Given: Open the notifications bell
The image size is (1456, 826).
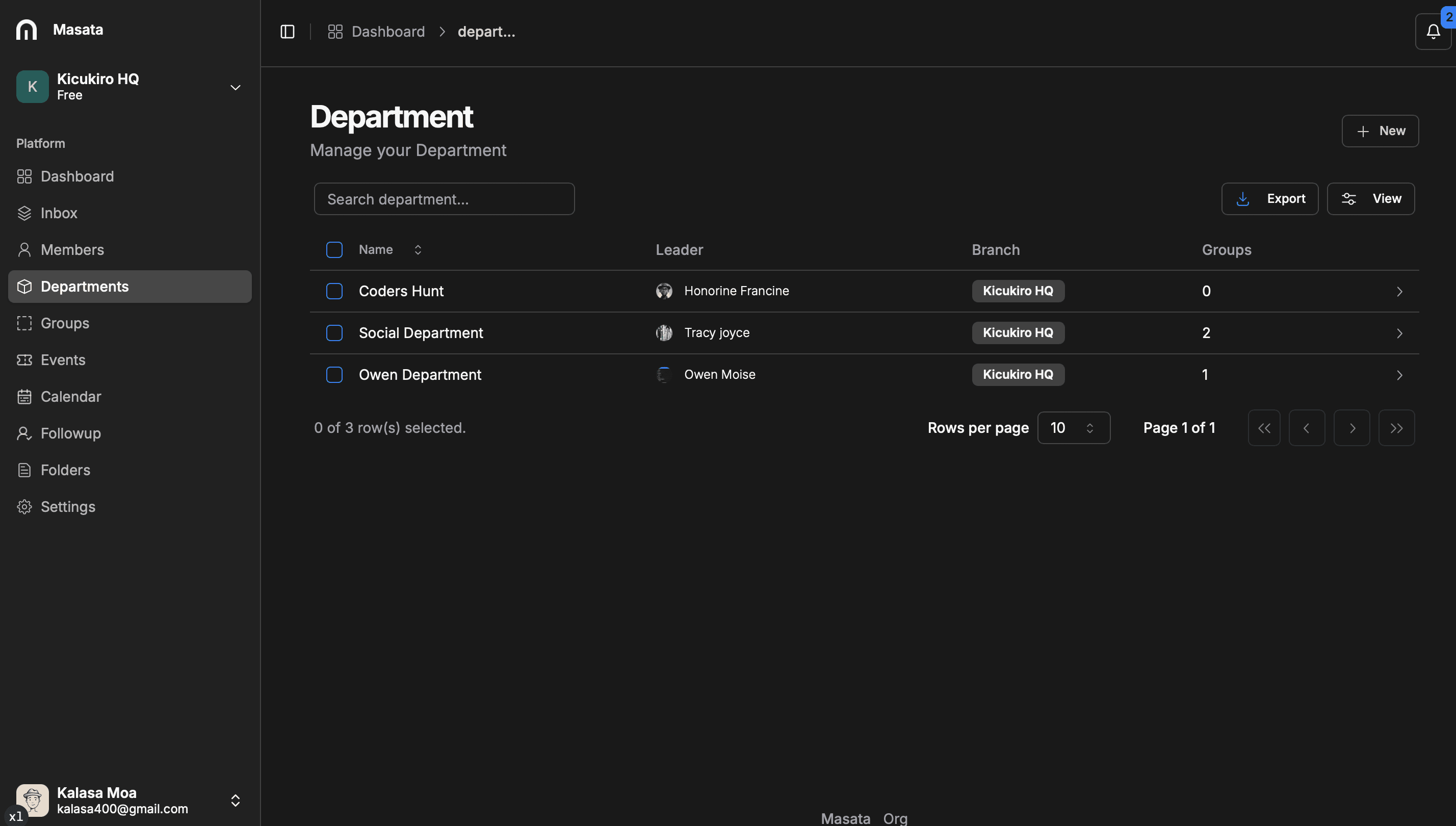Looking at the screenshot, I should coord(1433,32).
